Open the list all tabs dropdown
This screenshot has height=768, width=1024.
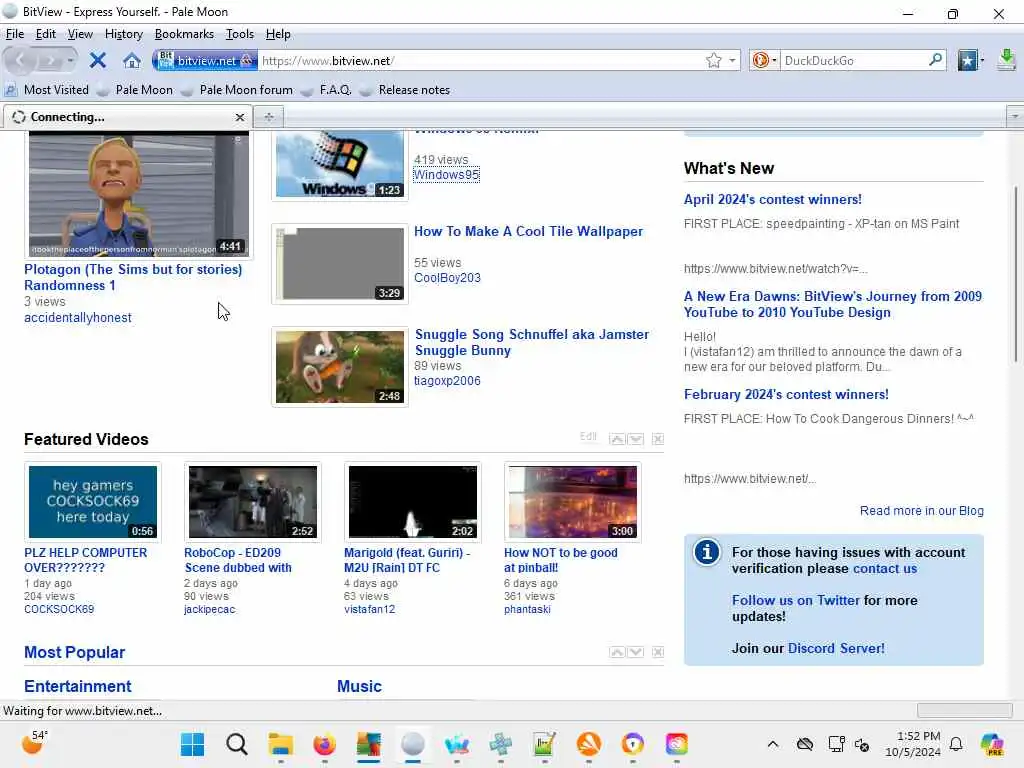[1014, 117]
